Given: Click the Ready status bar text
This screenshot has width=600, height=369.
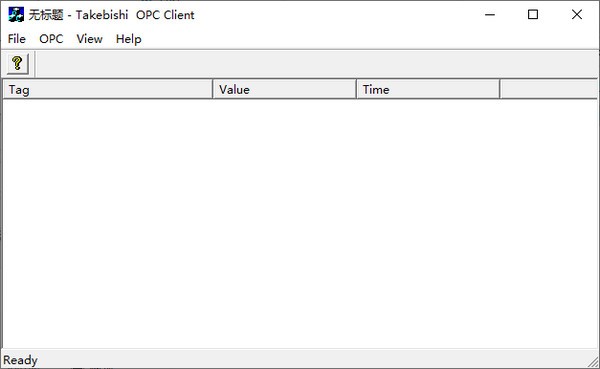Looking at the screenshot, I should pos(20,360).
